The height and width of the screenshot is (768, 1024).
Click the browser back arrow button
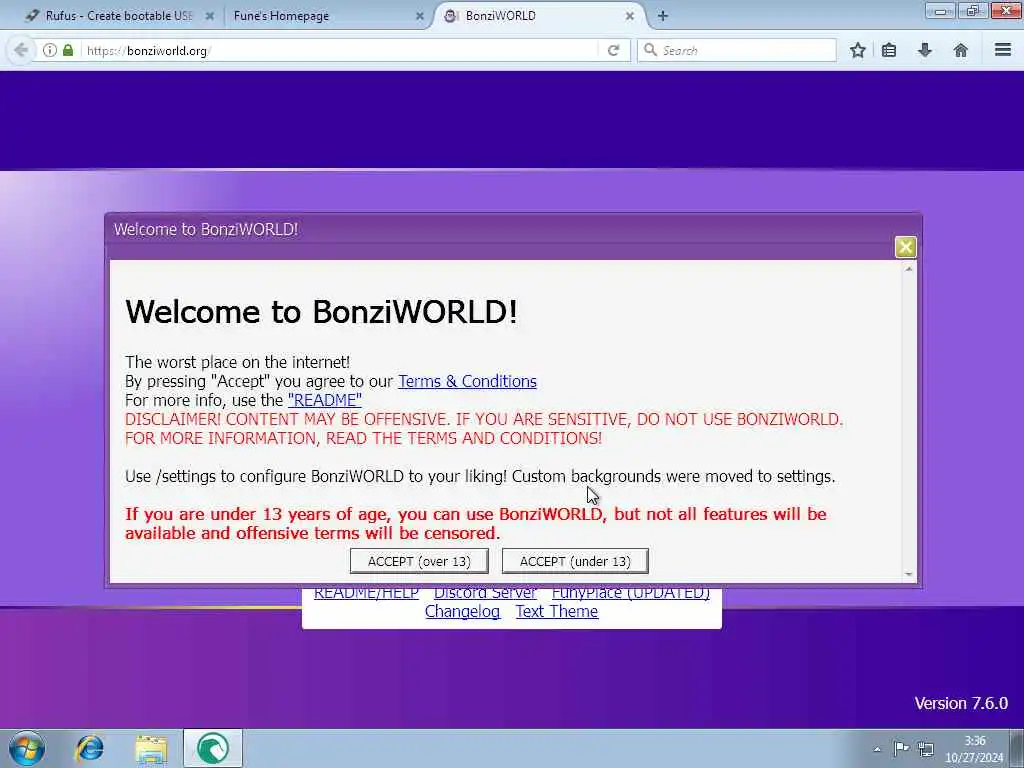pos(20,50)
